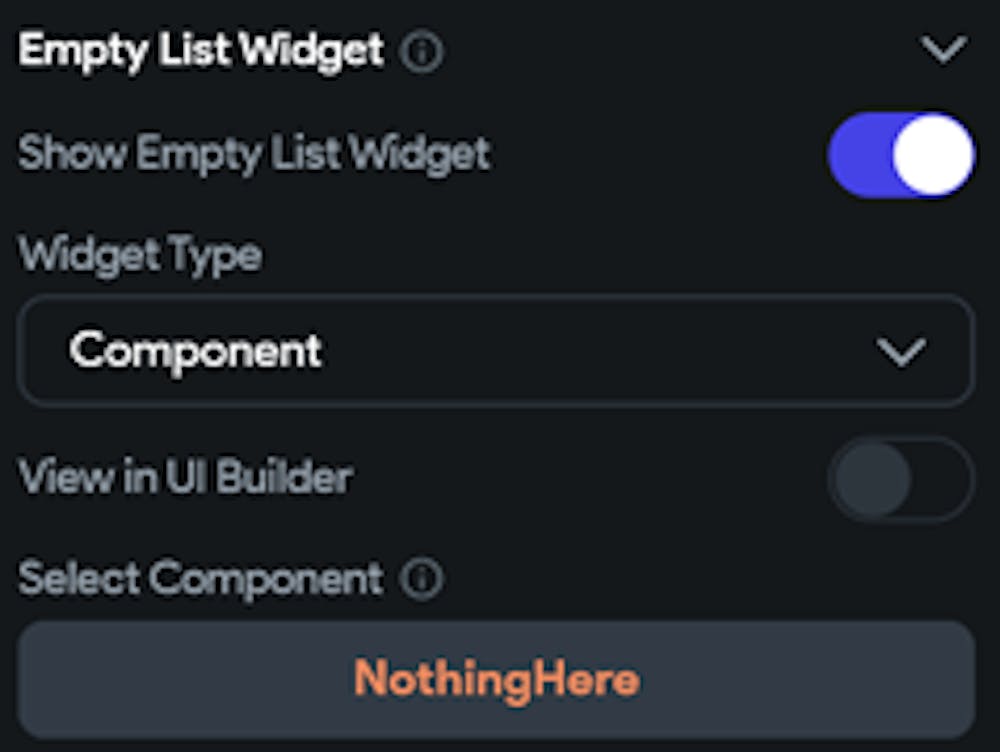Enable the View in UI Builder toggle
Image resolution: width=1000 pixels, height=752 pixels.
coord(900,480)
